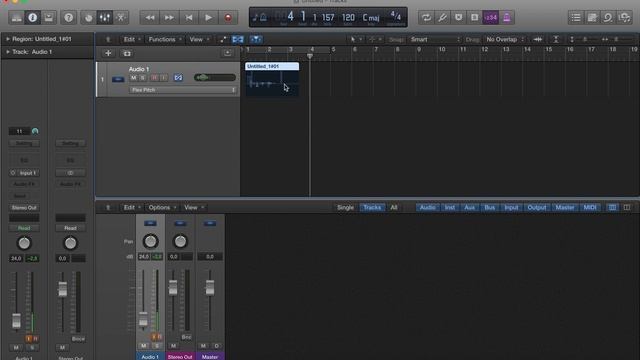Image resolution: width=640 pixels, height=360 pixels.
Task: Click the Waveform Zoom button
Action: click(x=538, y=39)
